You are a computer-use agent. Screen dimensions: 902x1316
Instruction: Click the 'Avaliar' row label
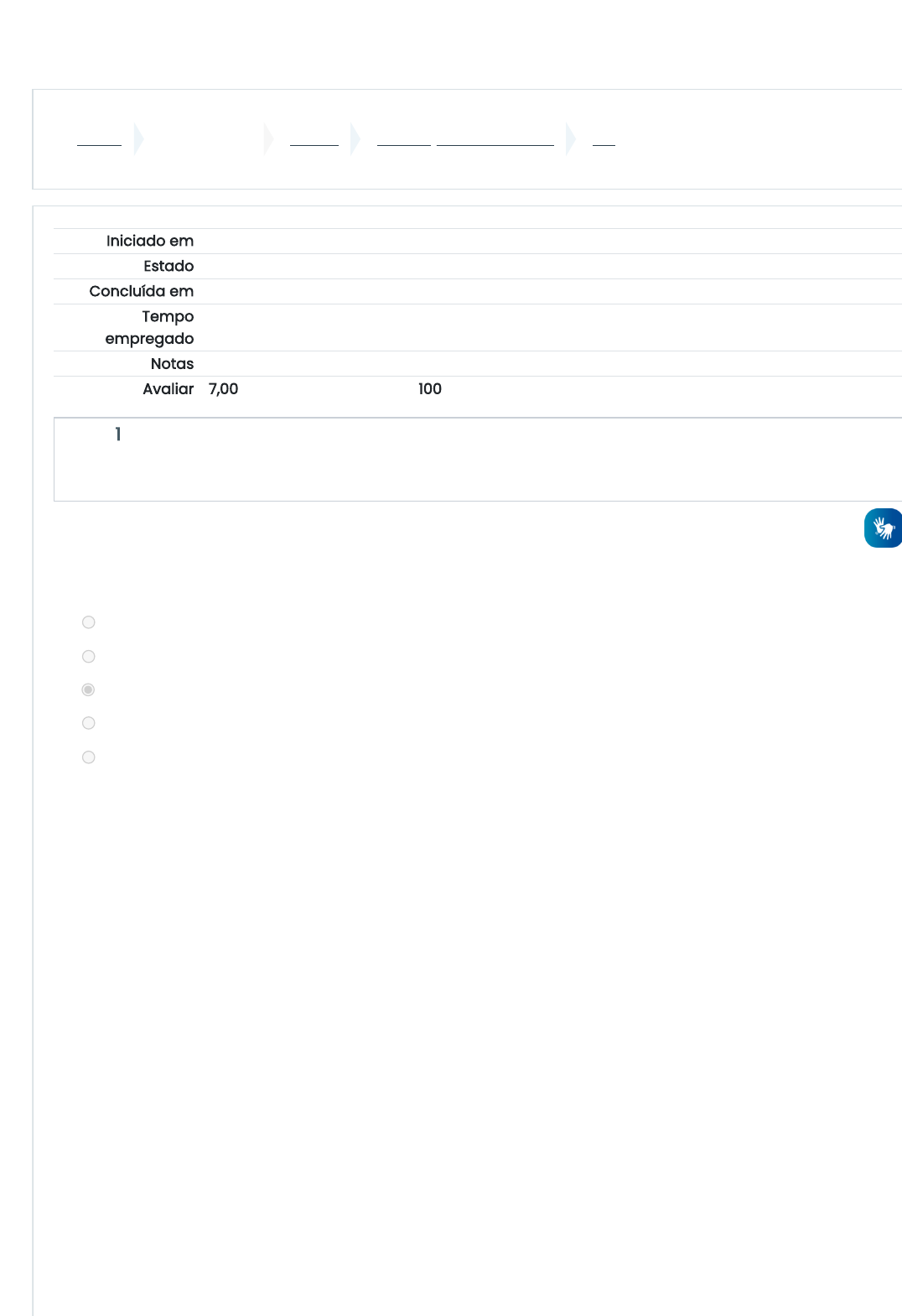tap(168, 389)
